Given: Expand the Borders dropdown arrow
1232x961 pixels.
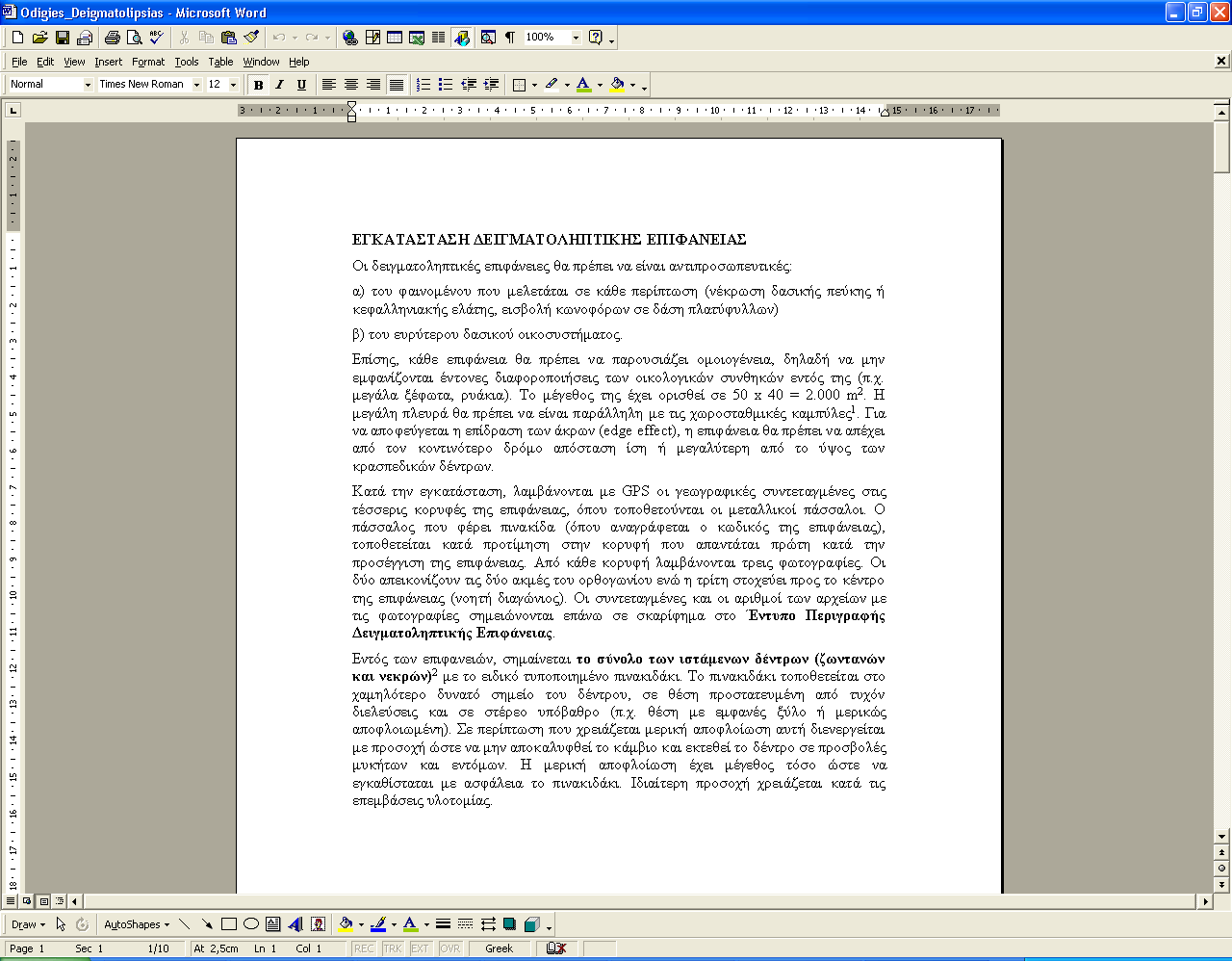Looking at the screenshot, I should (534, 85).
